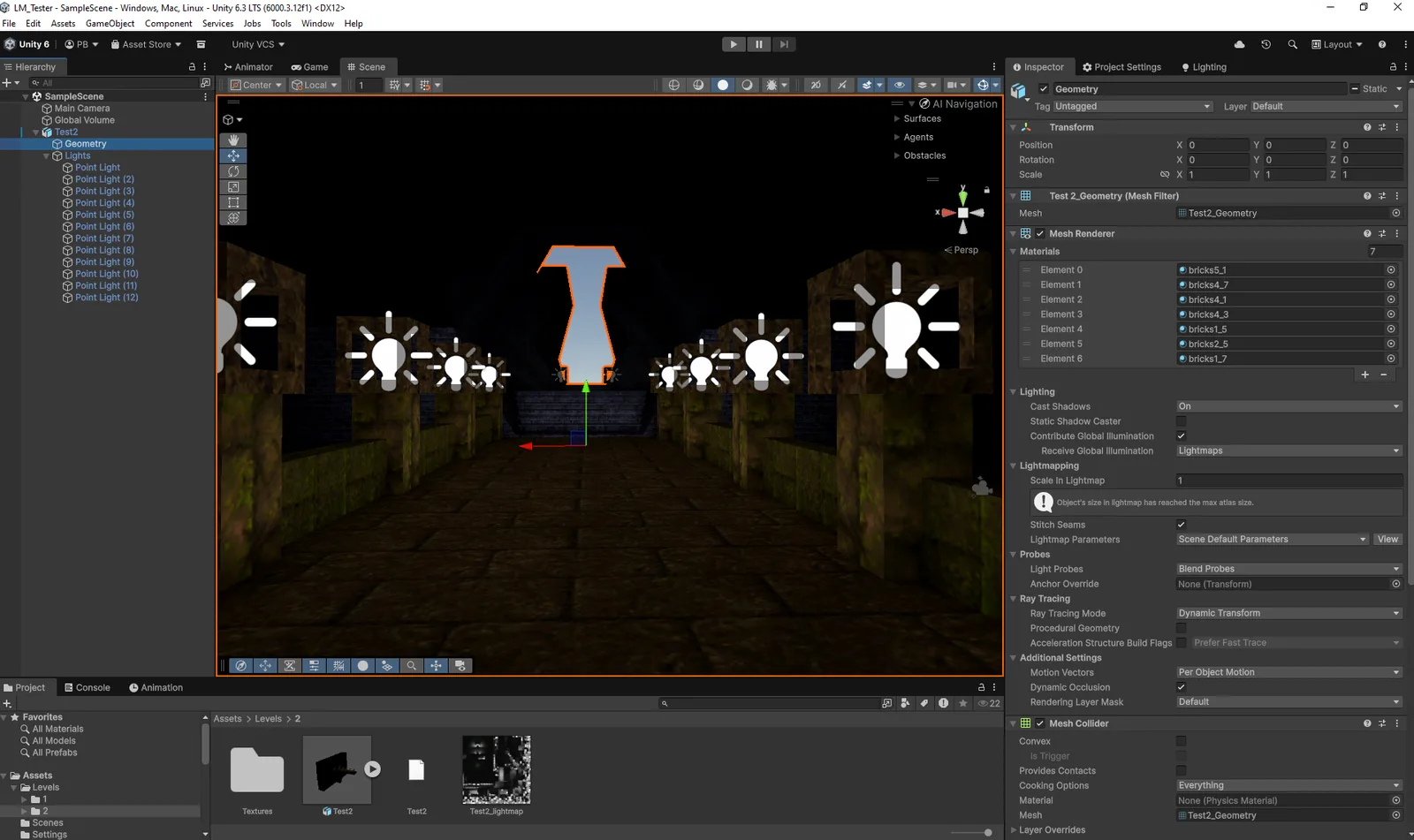
Task: Click the Play button
Action: [x=734, y=44]
